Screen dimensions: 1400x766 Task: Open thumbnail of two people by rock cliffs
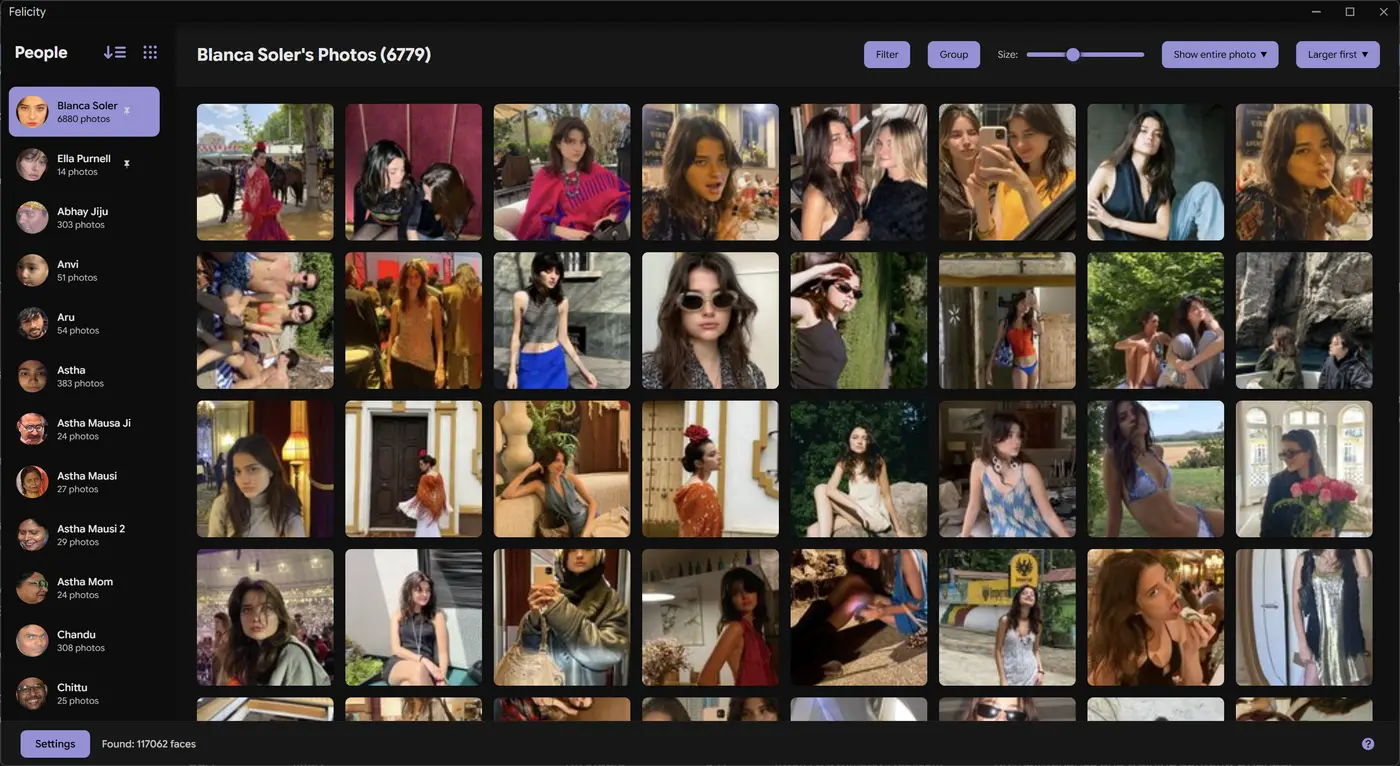(x=1304, y=320)
